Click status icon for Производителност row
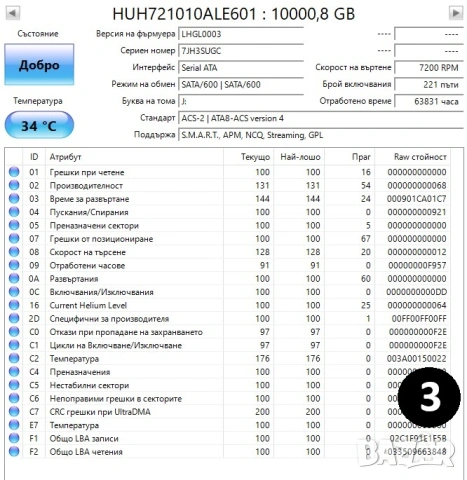467x480 pixels. click(x=14, y=185)
